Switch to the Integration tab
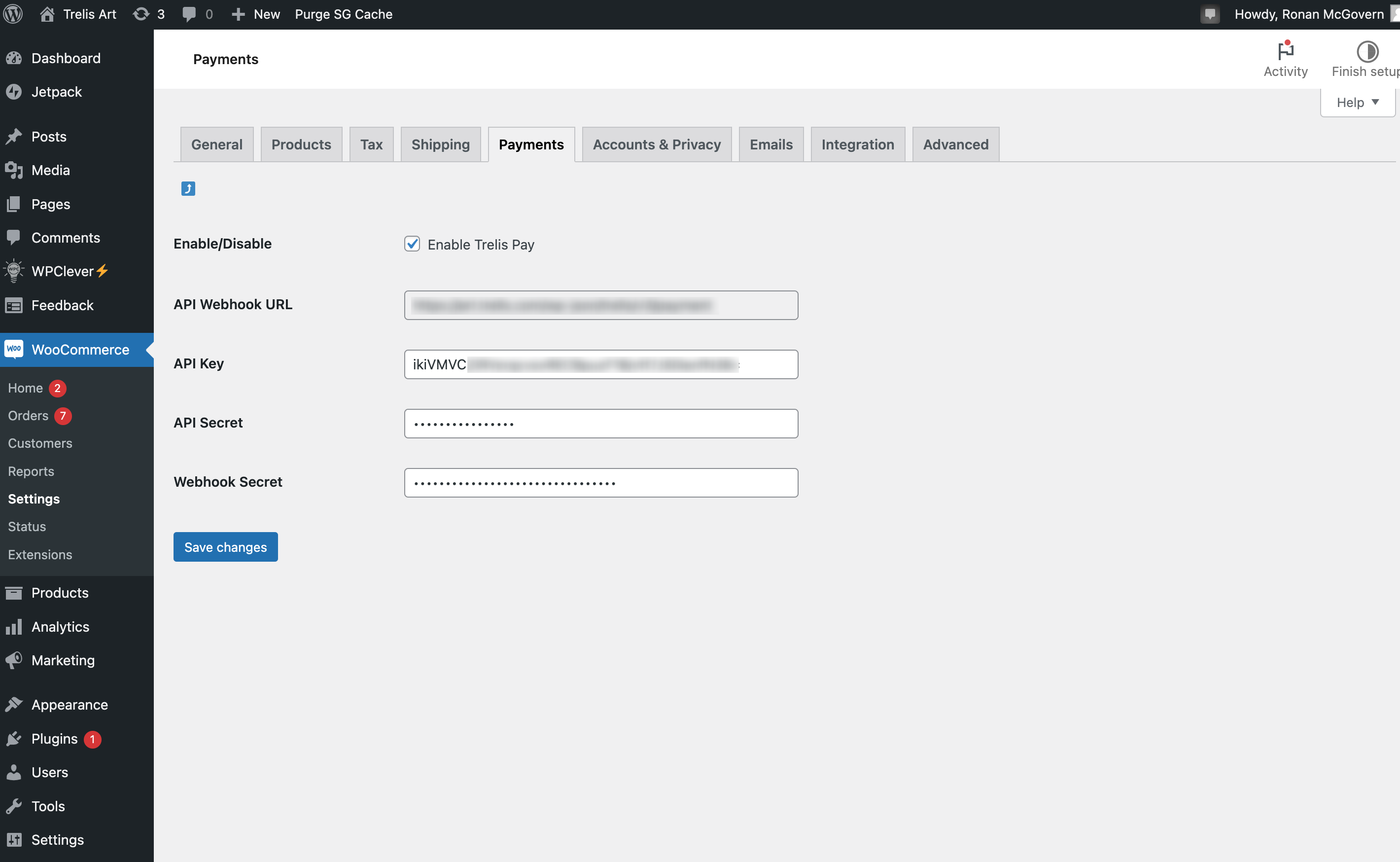 858,144
